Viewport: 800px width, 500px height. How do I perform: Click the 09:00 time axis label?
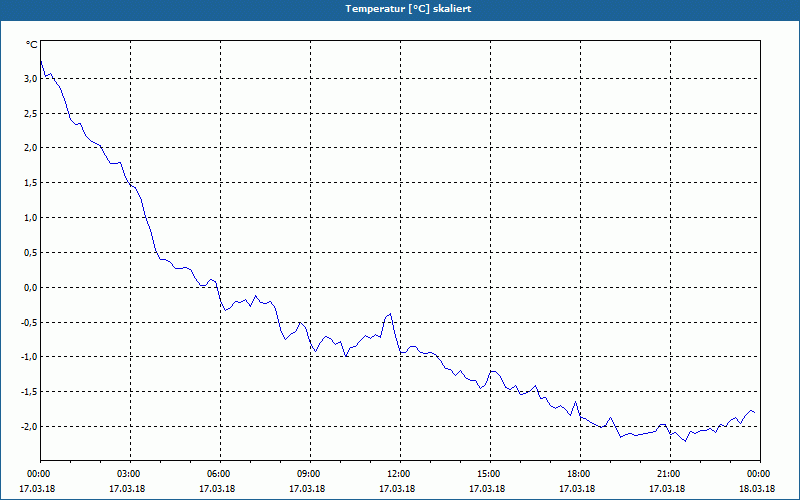click(x=310, y=474)
